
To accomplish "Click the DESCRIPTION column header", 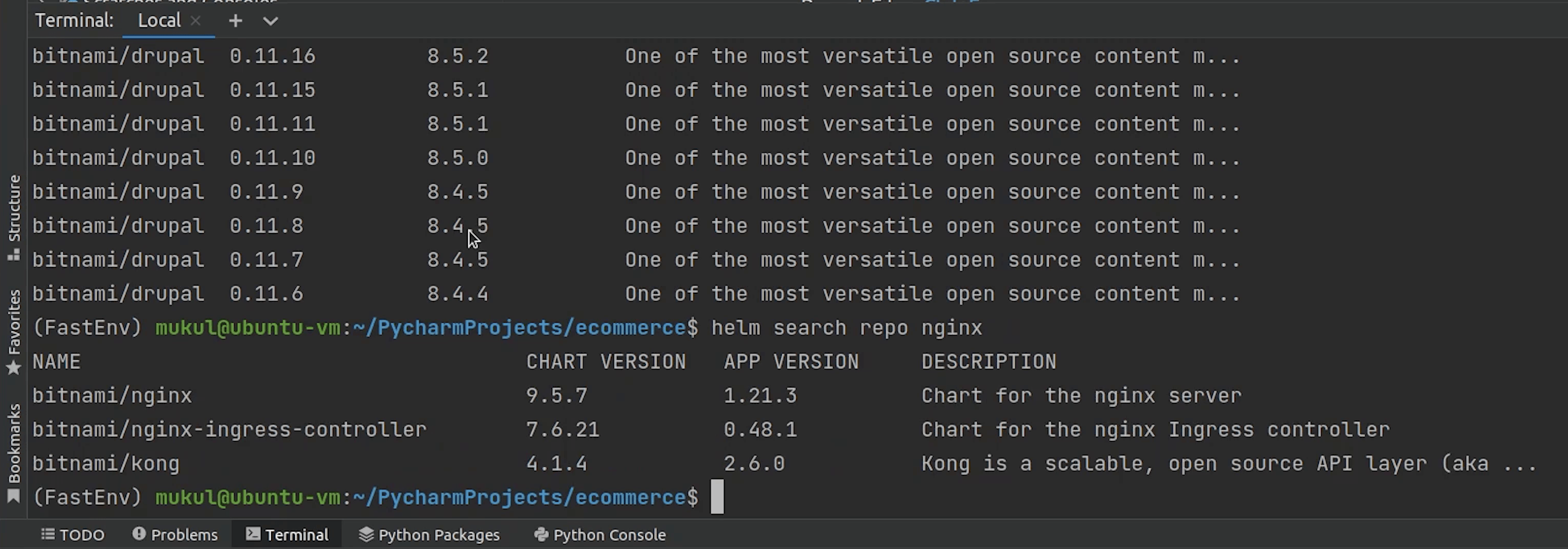I will 989,362.
